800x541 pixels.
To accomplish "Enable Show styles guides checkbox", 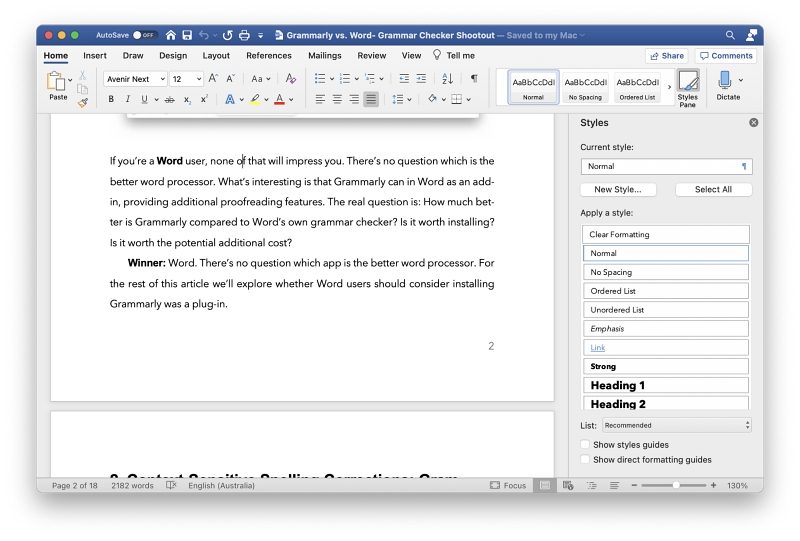I will coord(585,445).
